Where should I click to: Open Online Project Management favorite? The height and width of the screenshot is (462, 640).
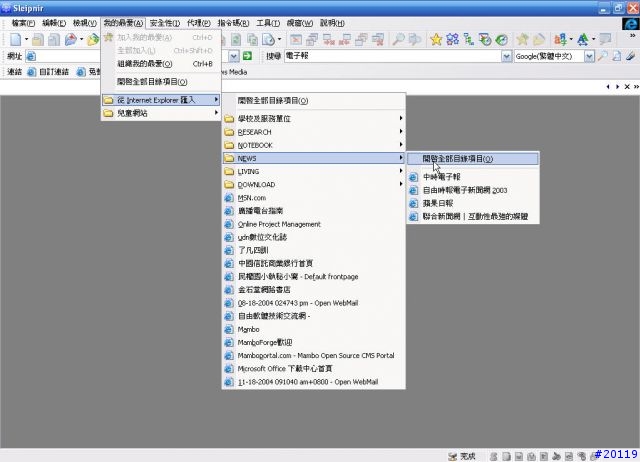click(x=314, y=224)
